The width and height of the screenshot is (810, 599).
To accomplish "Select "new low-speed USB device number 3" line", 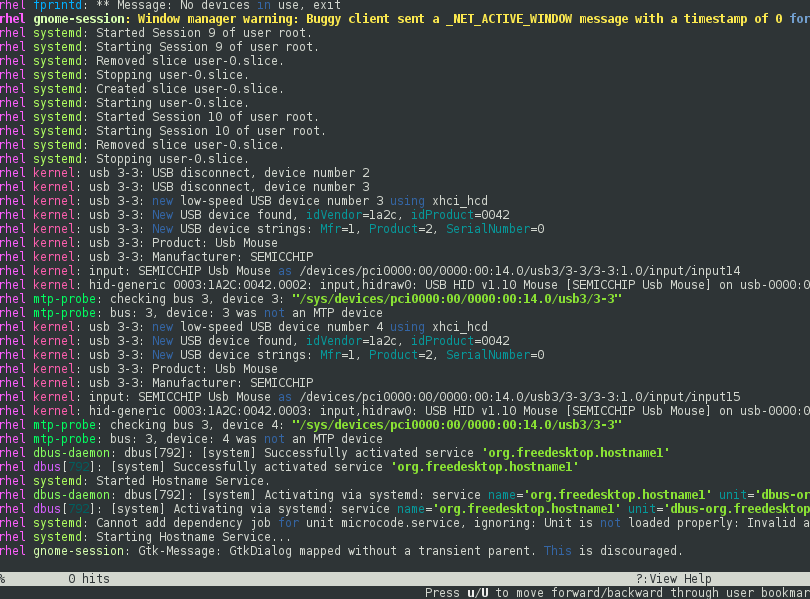I will pyautogui.click(x=244, y=201).
